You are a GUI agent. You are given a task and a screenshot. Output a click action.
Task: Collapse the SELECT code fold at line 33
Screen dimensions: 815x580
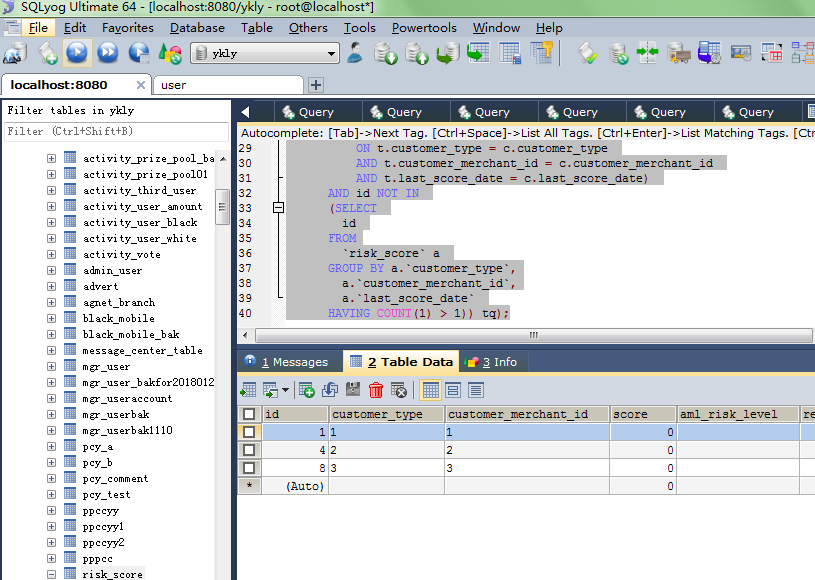(x=279, y=208)
